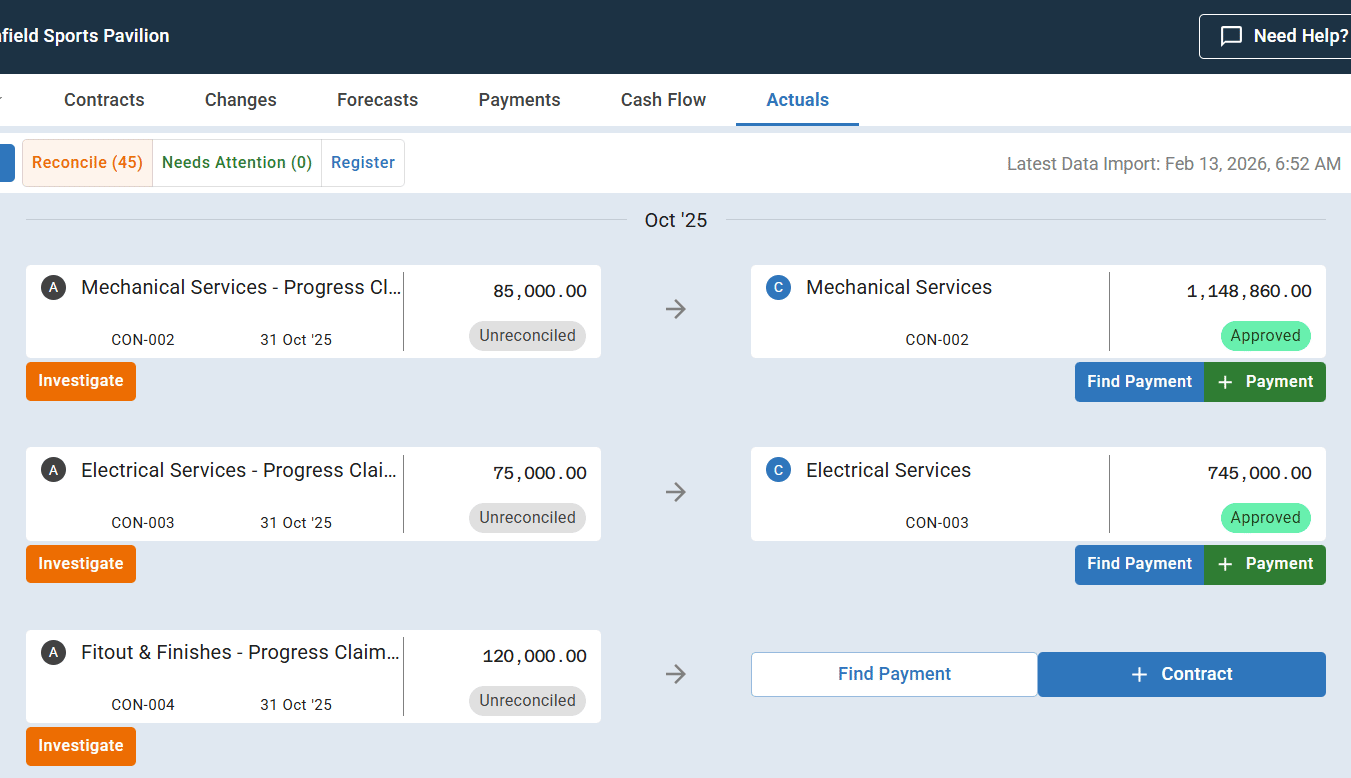Image resolution: width=1351 pixels, height=778 pixels.
Task: Click the A badge on Electrical Services claim
Action: click(53, 470)
